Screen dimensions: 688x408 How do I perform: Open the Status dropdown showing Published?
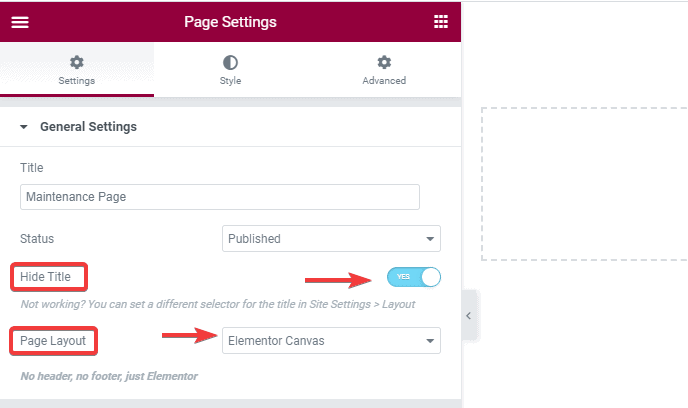tap(331, 239)
